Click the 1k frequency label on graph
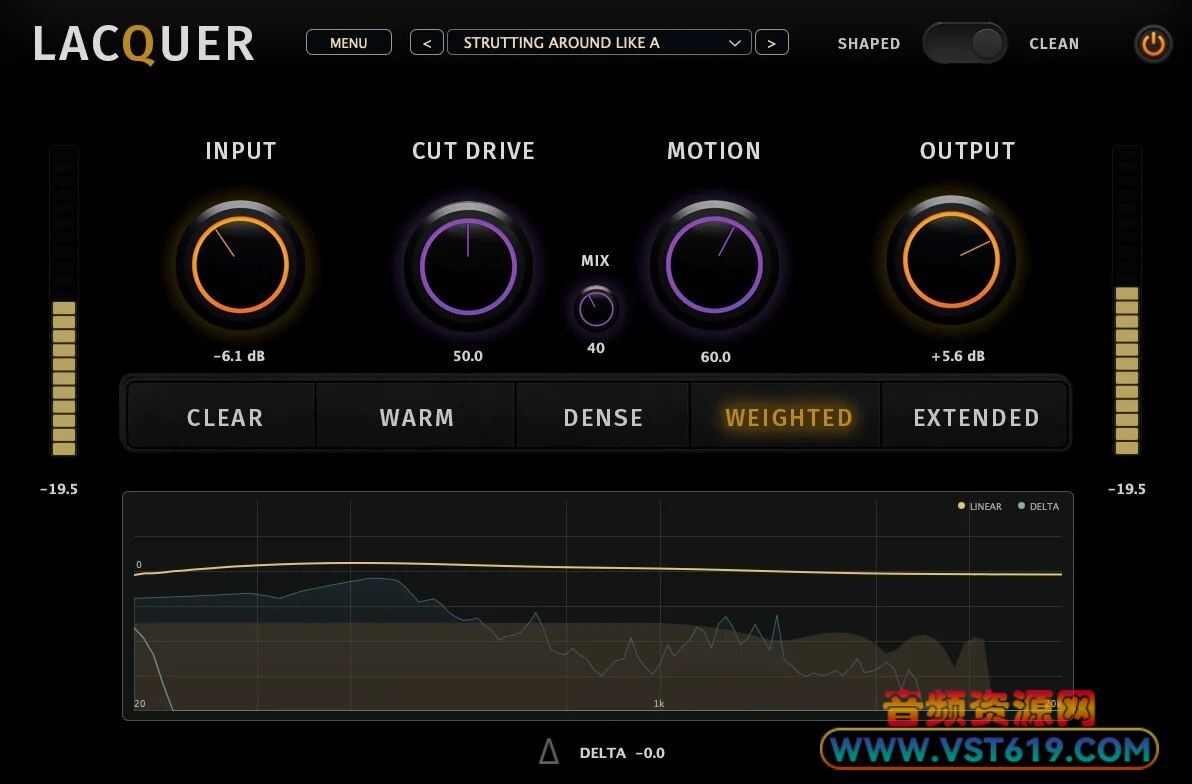Image resolution: width=1192 pixels, height=784 pixels. (x=659, y=703)
